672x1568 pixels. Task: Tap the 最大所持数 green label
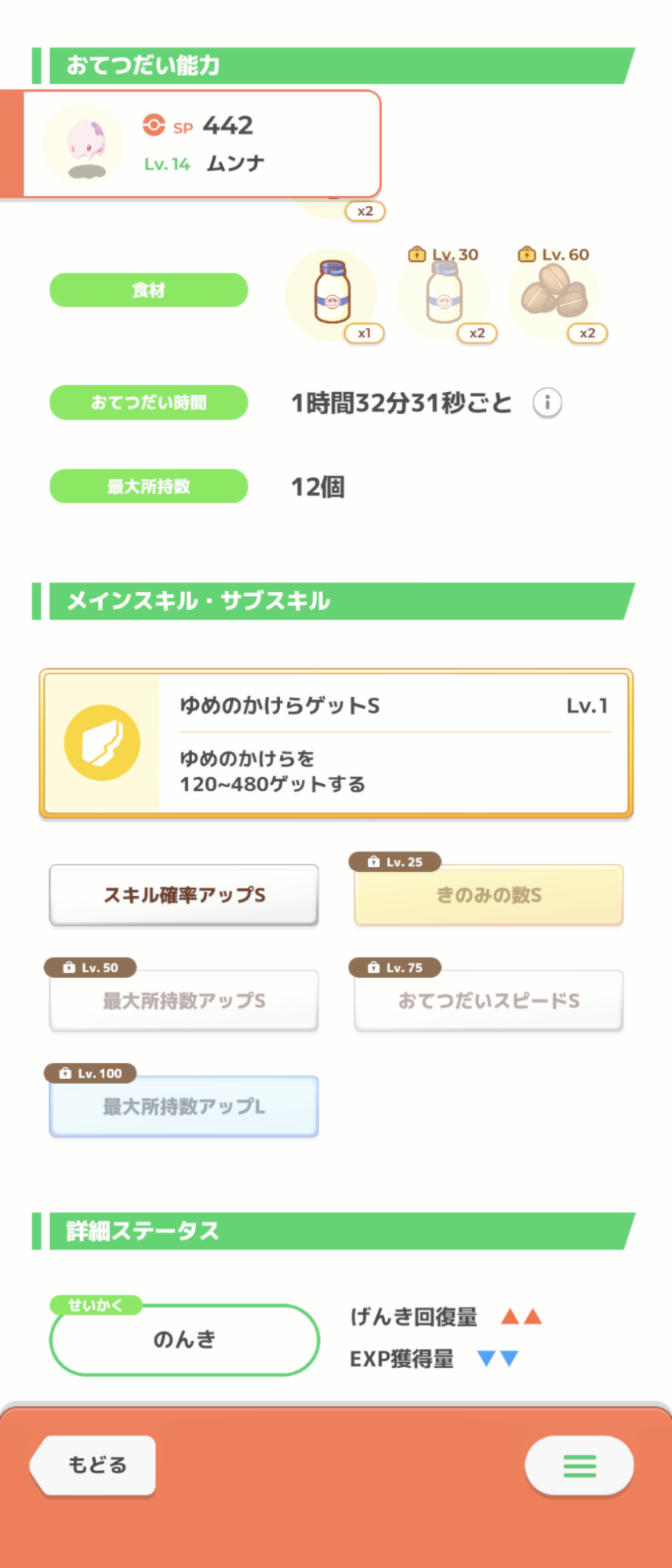click(x=149, y=487)
